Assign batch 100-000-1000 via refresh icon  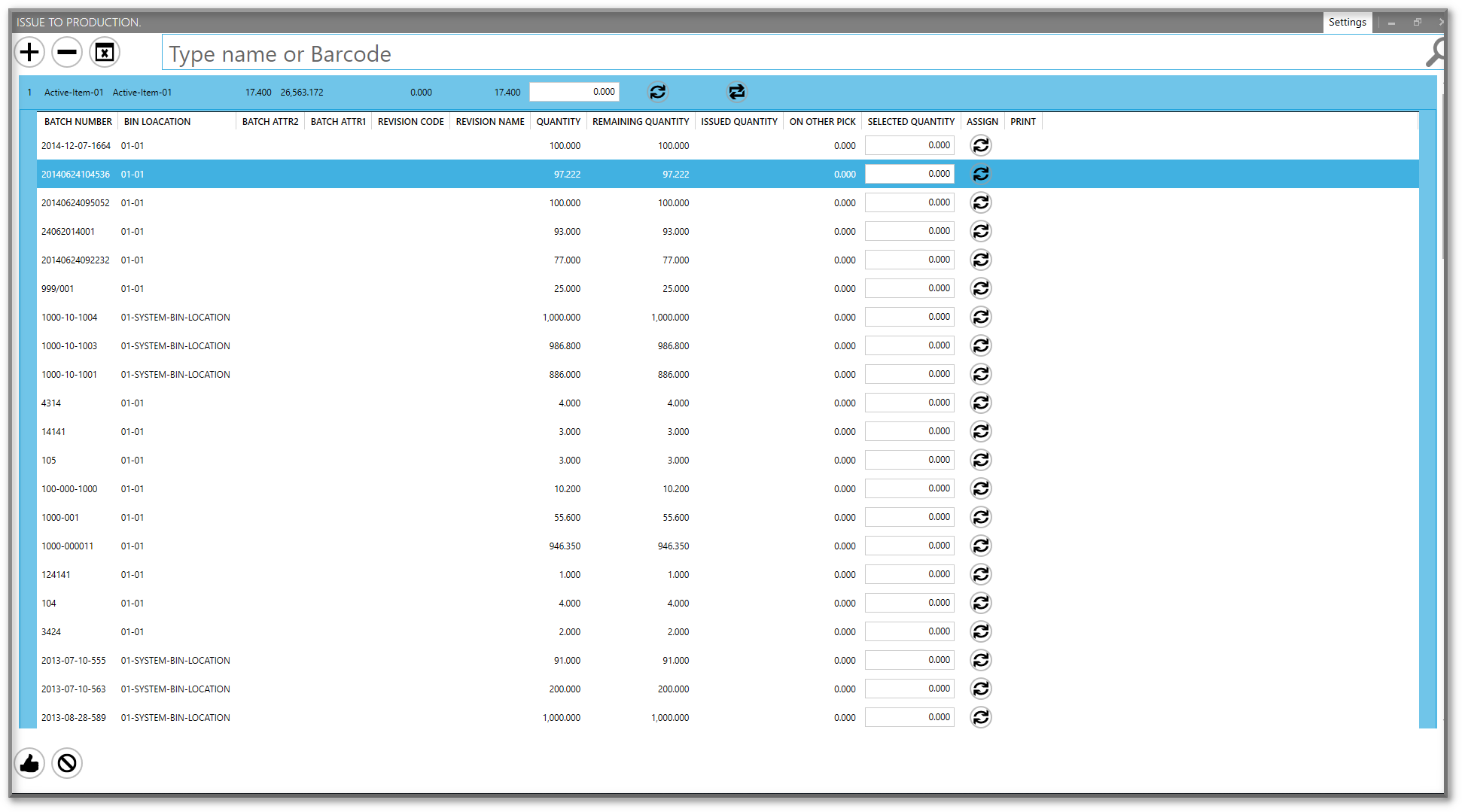coord(981,488)
